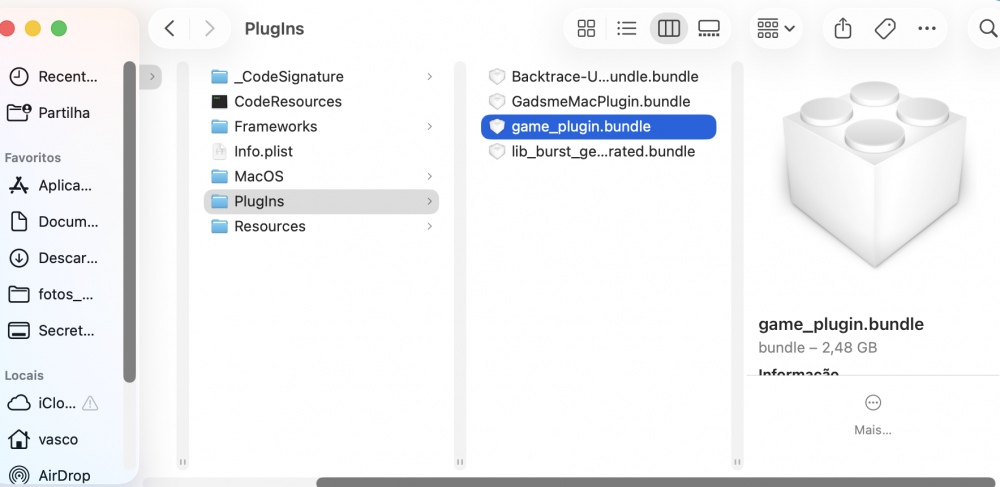Open the group-by dropdown in toolbar
This screenshot has width=1000, height=487.
tap(776, 29)
